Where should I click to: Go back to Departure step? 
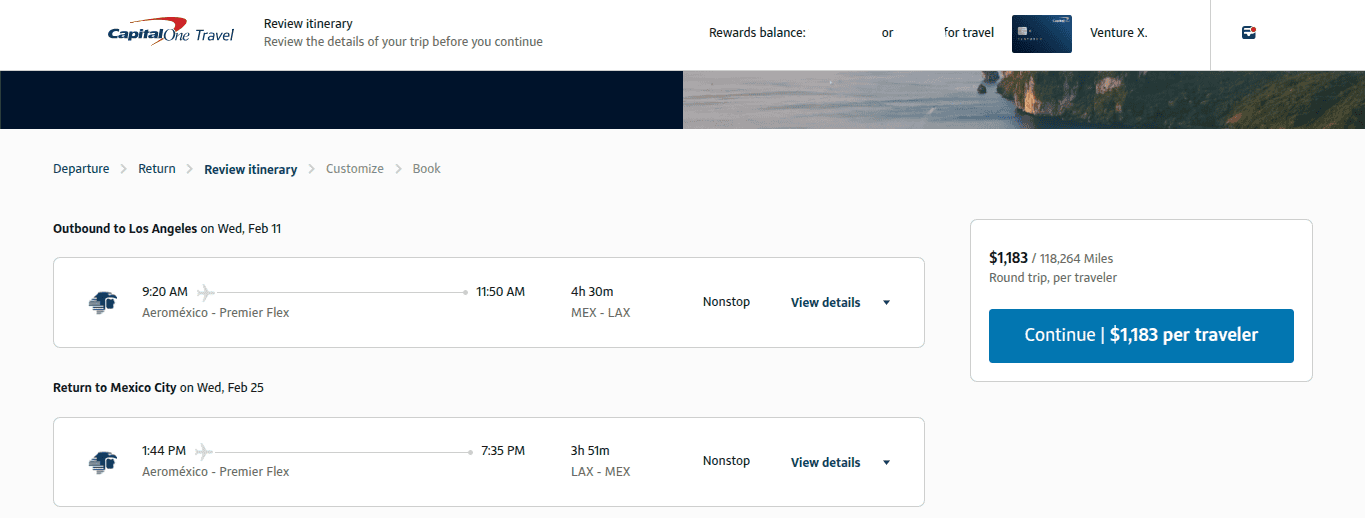(81, 169)
